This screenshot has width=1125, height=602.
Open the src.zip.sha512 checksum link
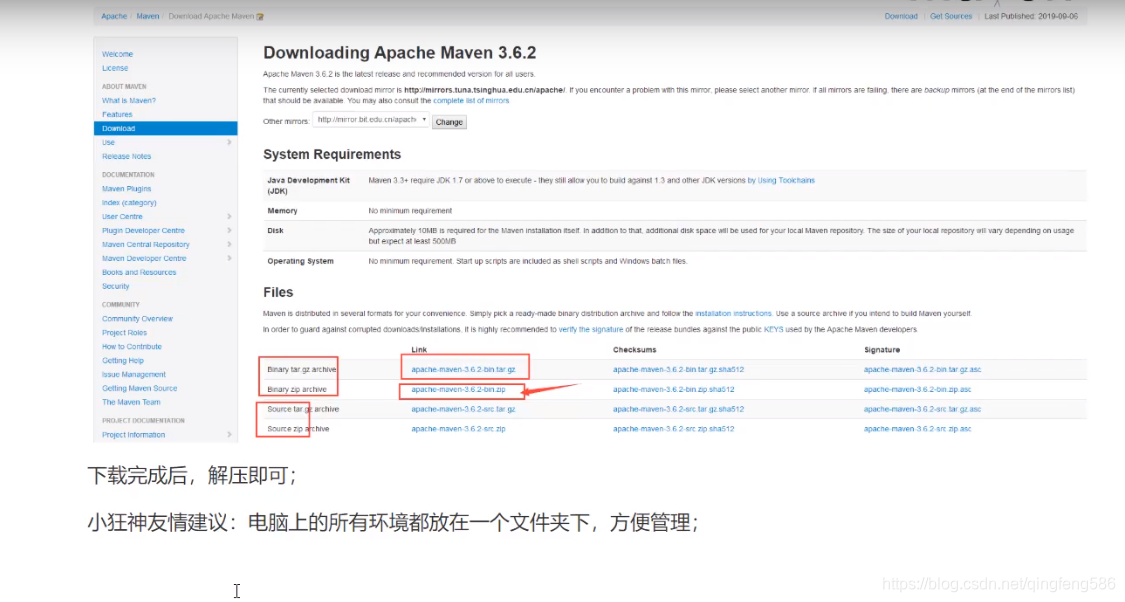(x=674, y=429)
